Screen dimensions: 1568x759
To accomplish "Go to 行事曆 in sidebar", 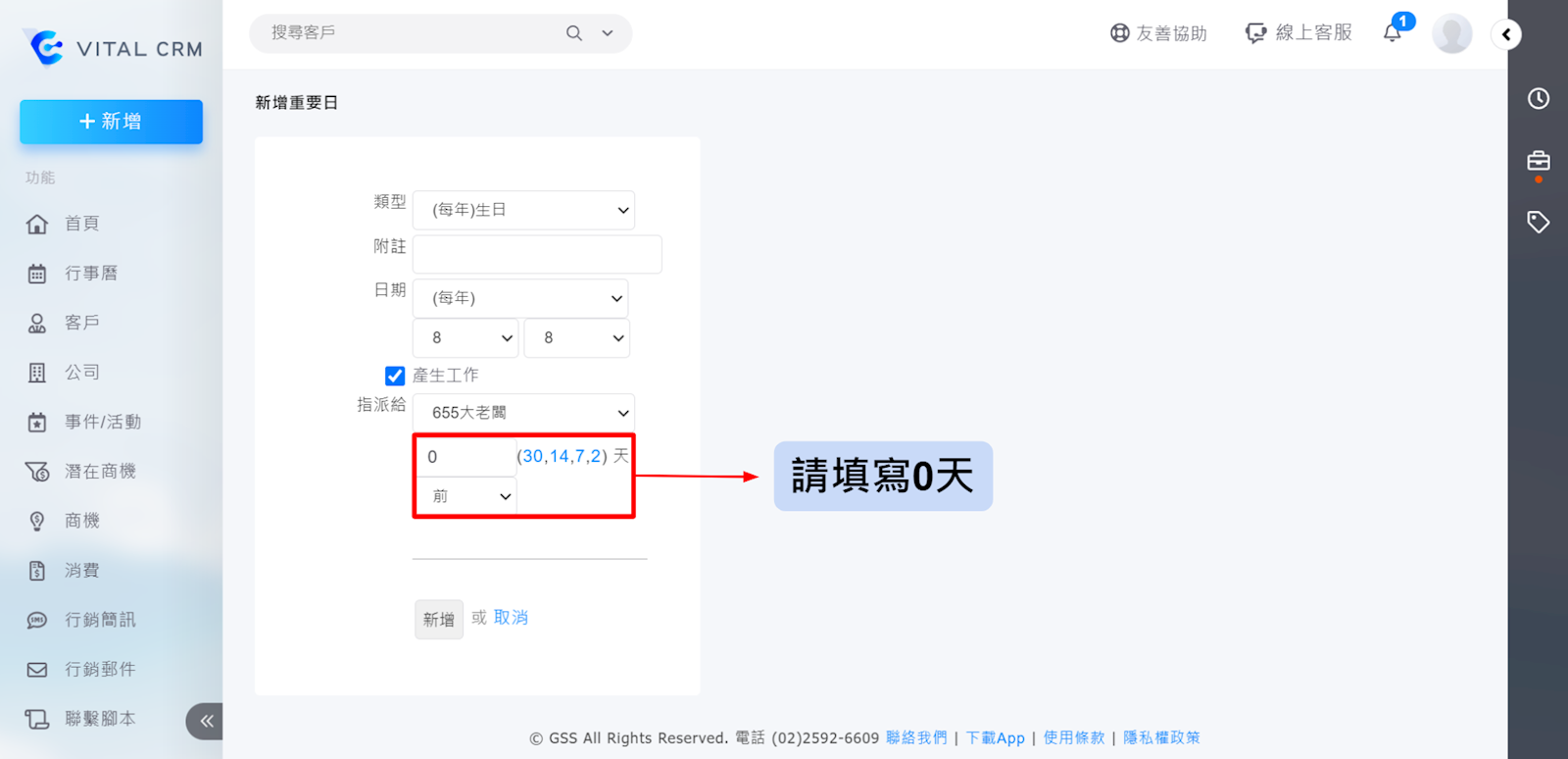I will click(90, 274).
